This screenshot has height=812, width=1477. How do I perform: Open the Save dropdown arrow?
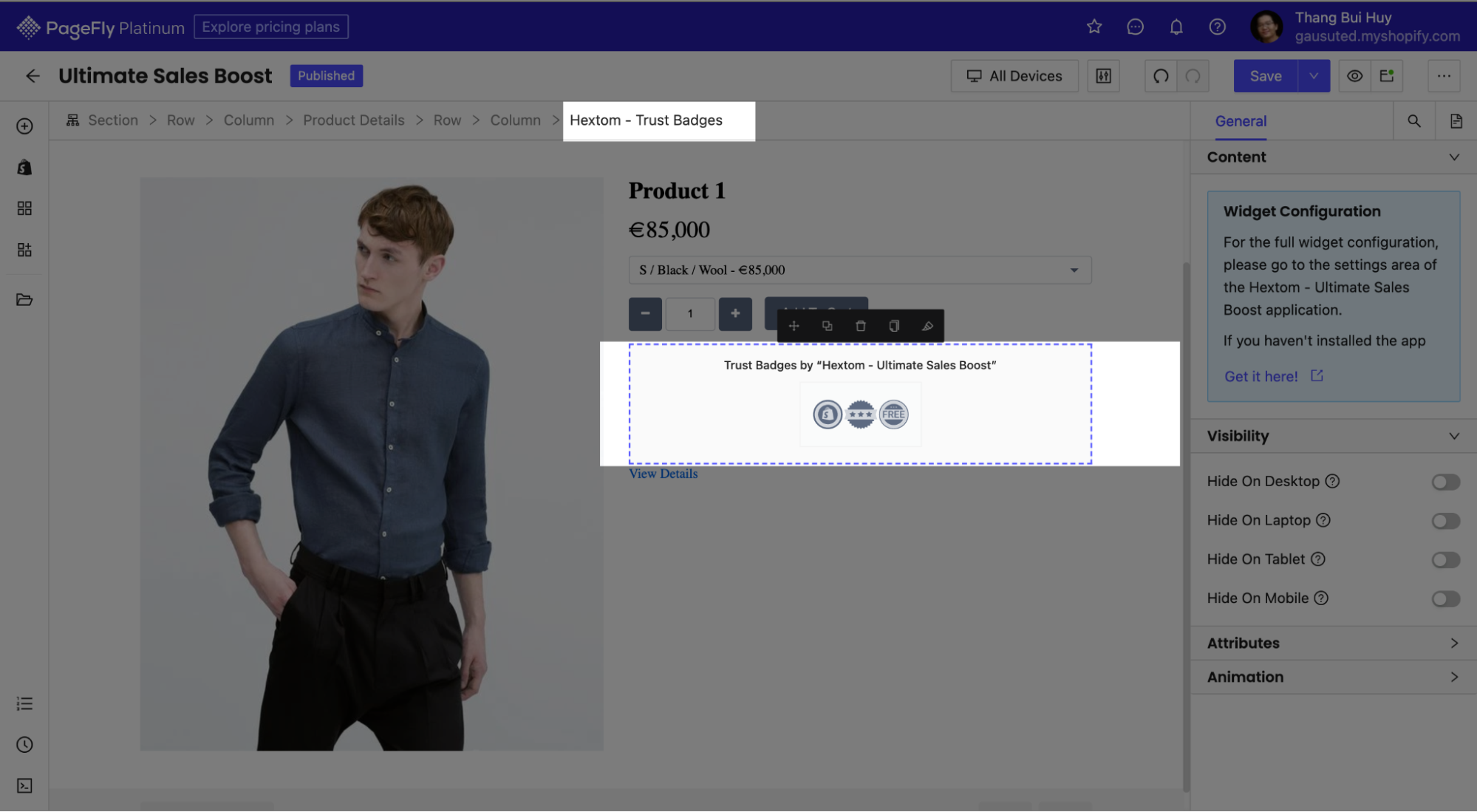coord(1314,76)
